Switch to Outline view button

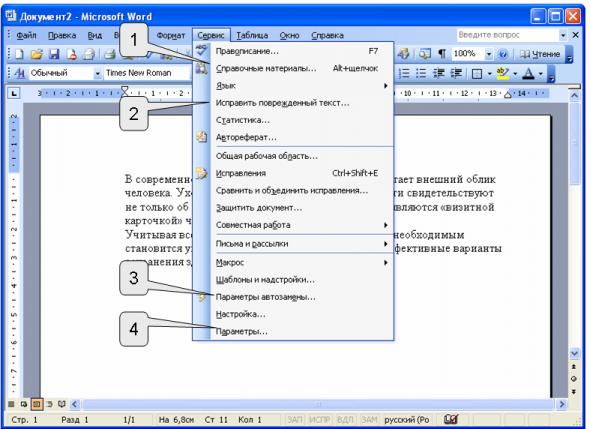49,404
